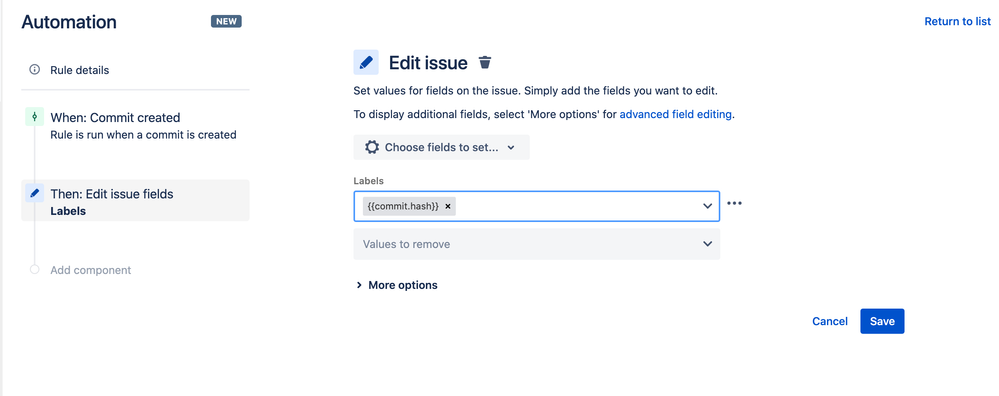The height and width of the screenshot is (396, 999).
Task: Click the green Commit created trigger icon
Action: (x=34, y=117)
